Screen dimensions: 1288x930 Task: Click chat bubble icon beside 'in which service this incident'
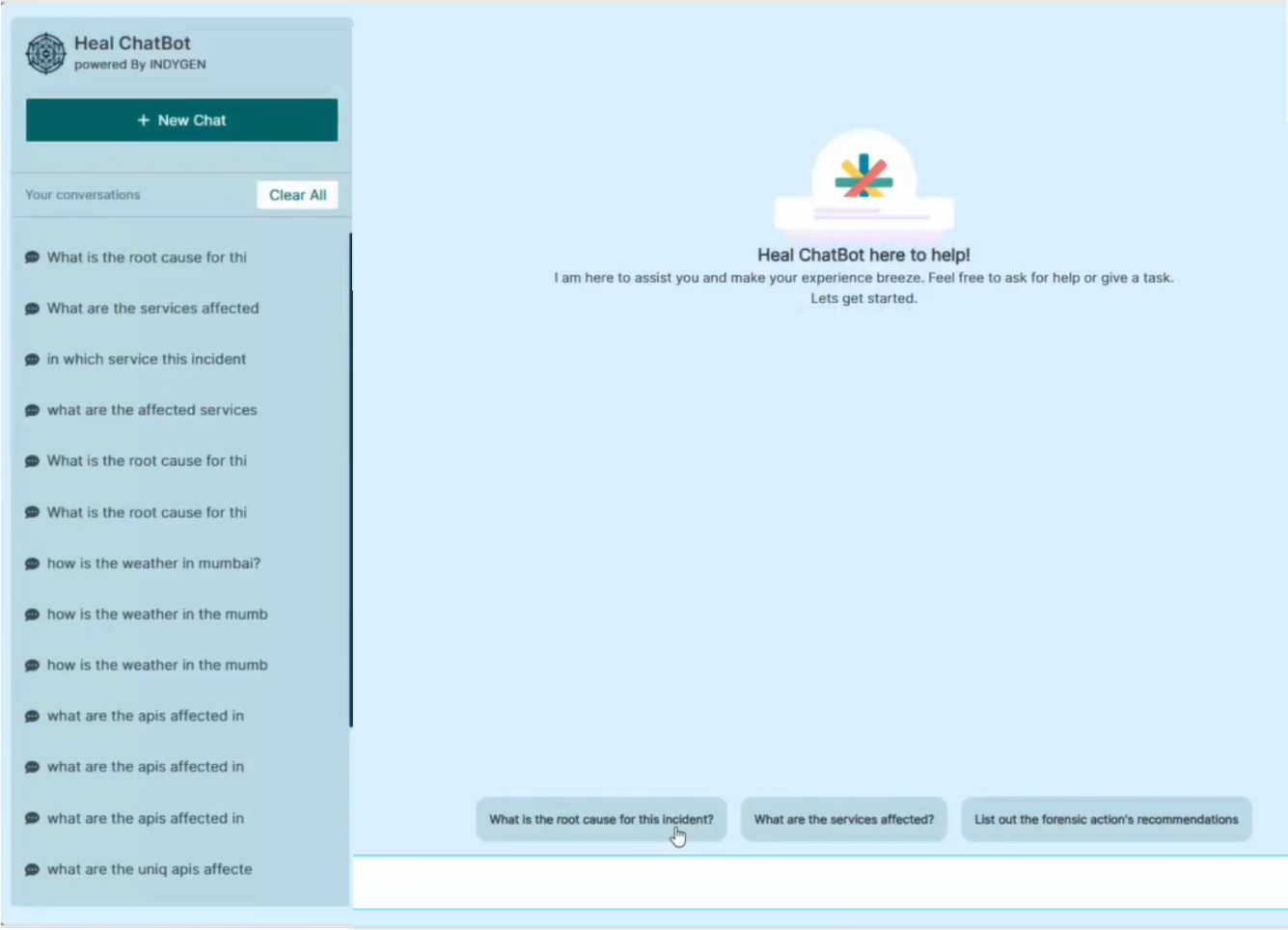pos(32,360)
